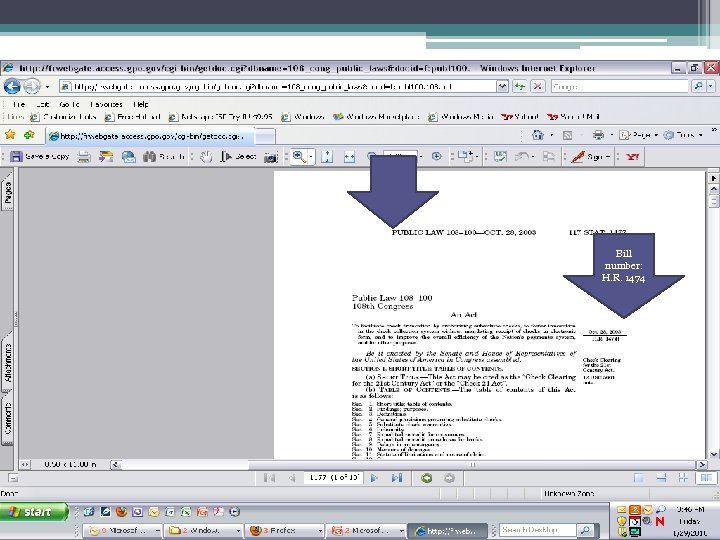Open the Favorites menu
Viewport: 720px width, 540px height.
[106, 104]
